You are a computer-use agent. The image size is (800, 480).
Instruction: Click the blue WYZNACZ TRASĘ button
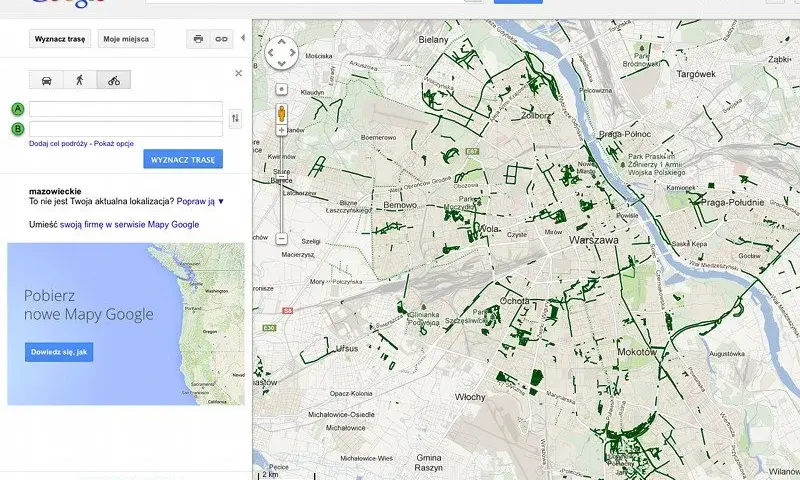point(183,159)
